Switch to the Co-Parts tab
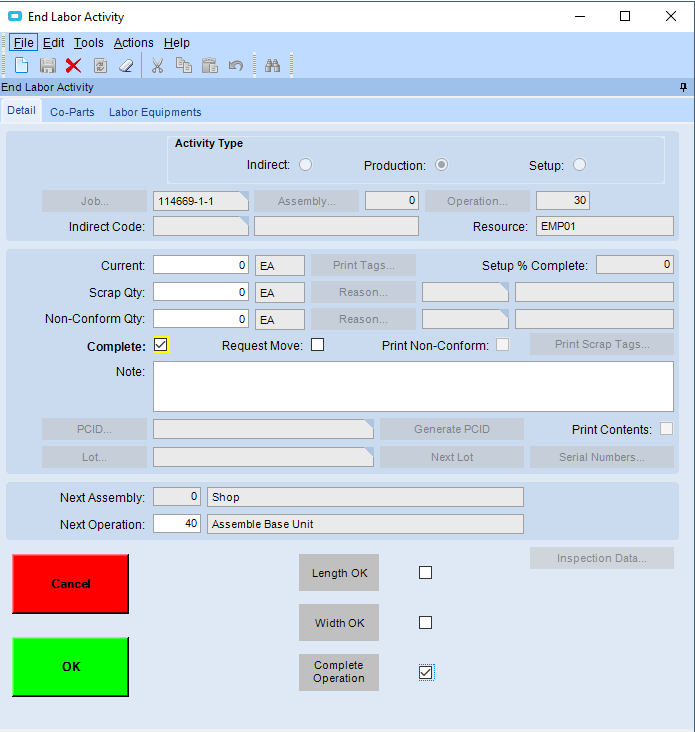Image resolution: width=695 pixels, height=732 pixels. click(72, 112)
